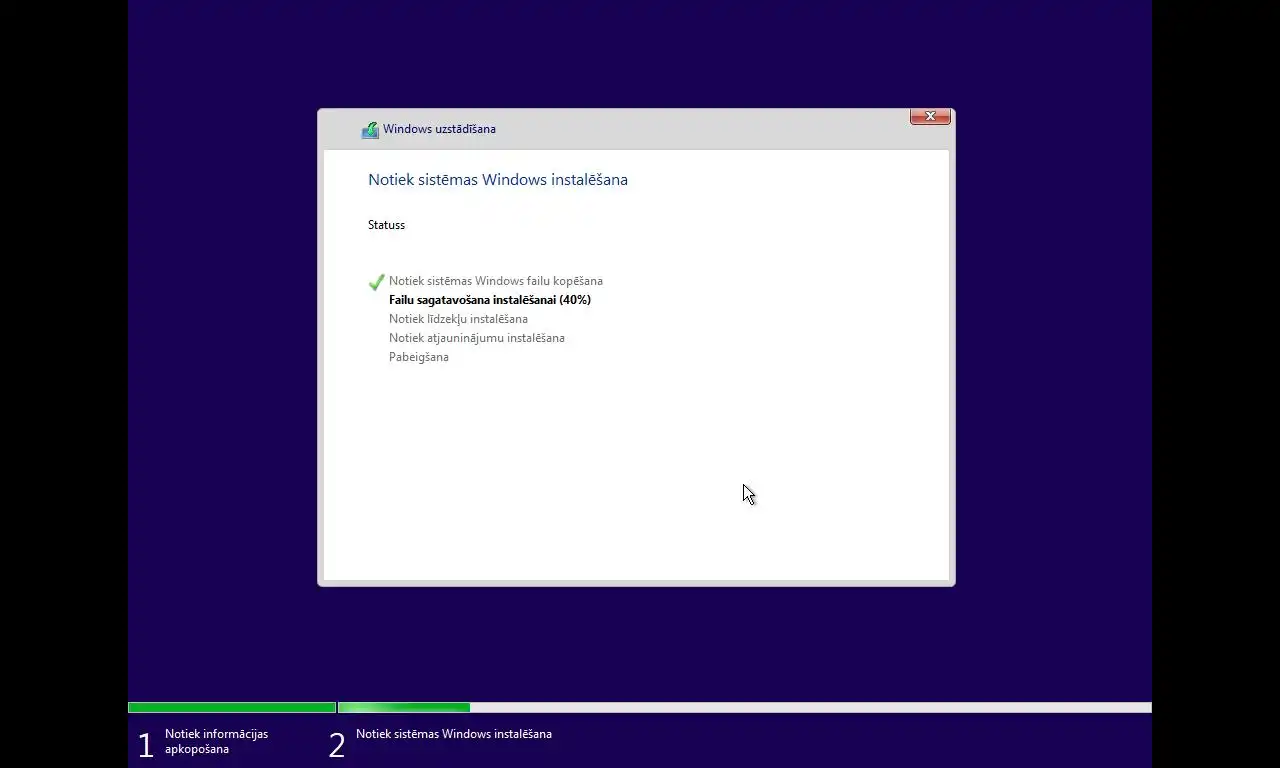Click heading 'Notiek sistēmas Windows instalēšana' in dialog
Image resolution: width=1280 pixels, height=768 pixels.
coord(498,180)
